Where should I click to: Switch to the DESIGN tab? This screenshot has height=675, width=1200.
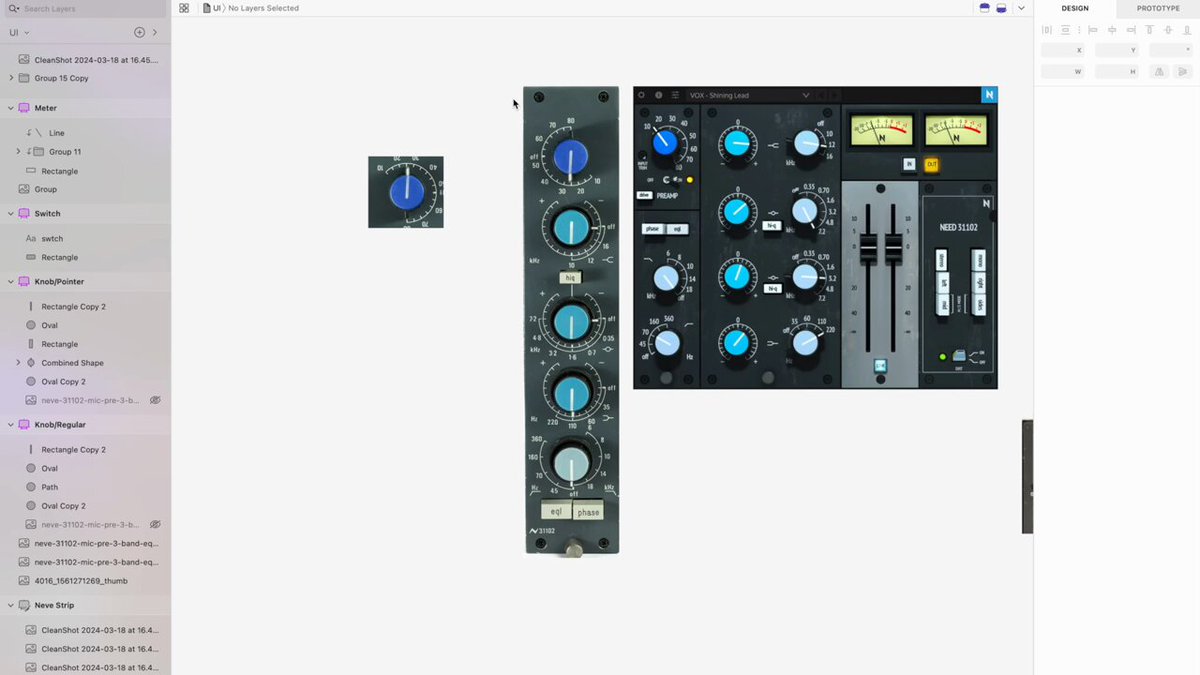[1075, 8]
